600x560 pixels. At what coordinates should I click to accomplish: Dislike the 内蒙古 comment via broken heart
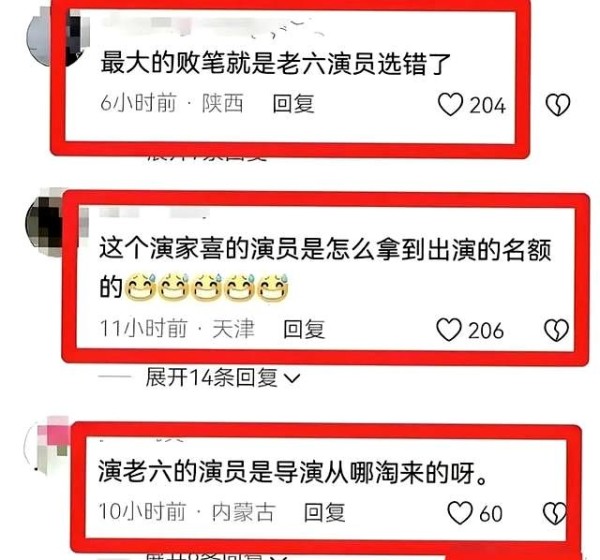555,513
